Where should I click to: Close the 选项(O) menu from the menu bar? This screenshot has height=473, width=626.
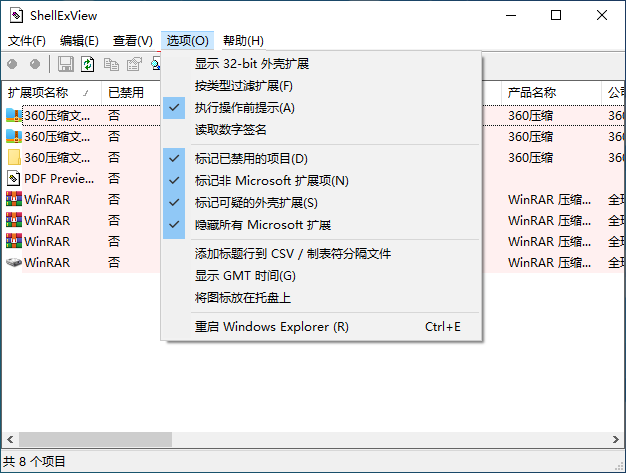coord(187,40)
